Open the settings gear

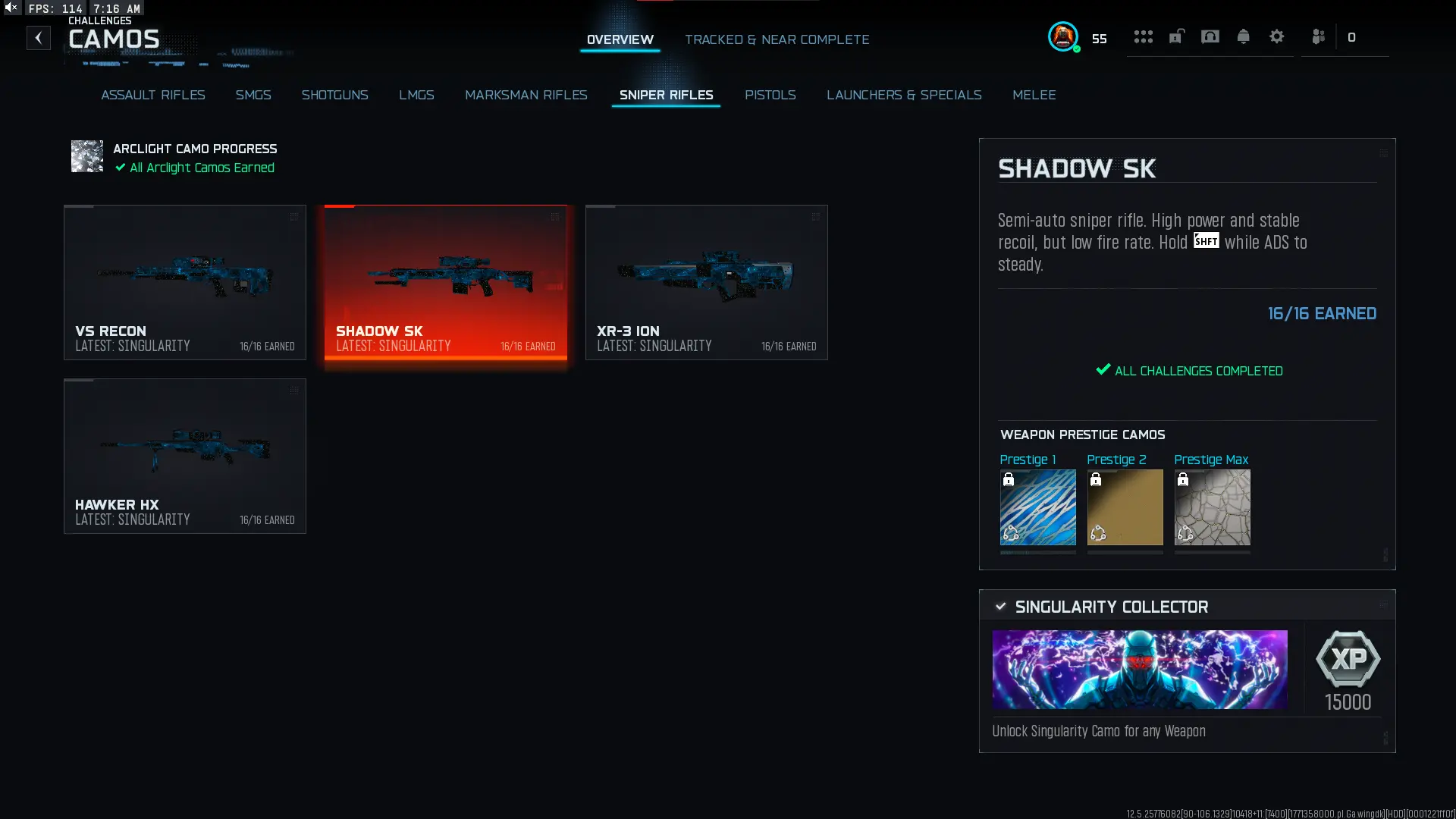[1276, 36]
